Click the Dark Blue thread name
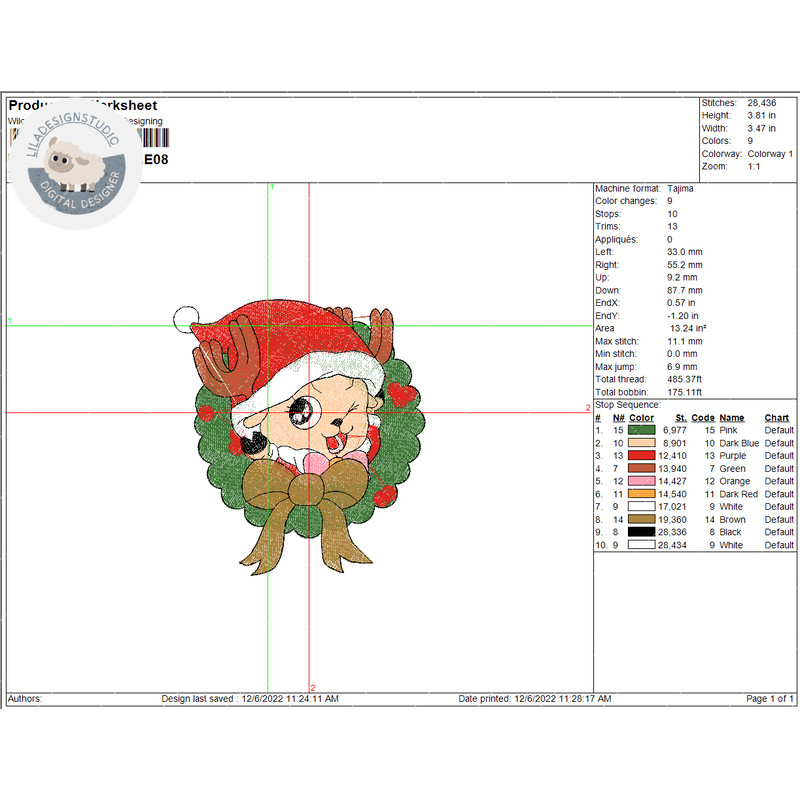 click(740, 443)
